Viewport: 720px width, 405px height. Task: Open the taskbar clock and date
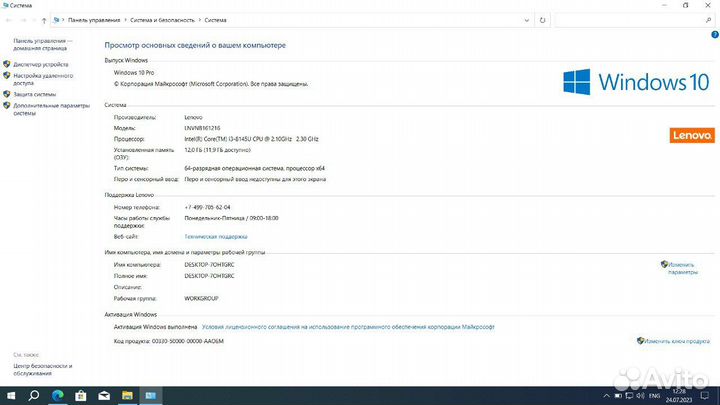point(679,395)
